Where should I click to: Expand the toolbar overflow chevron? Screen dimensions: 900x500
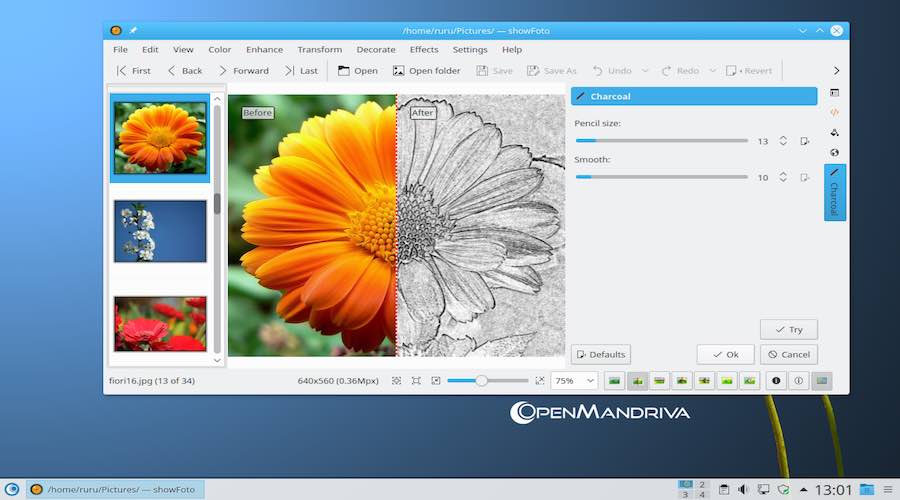pos(836,71)
